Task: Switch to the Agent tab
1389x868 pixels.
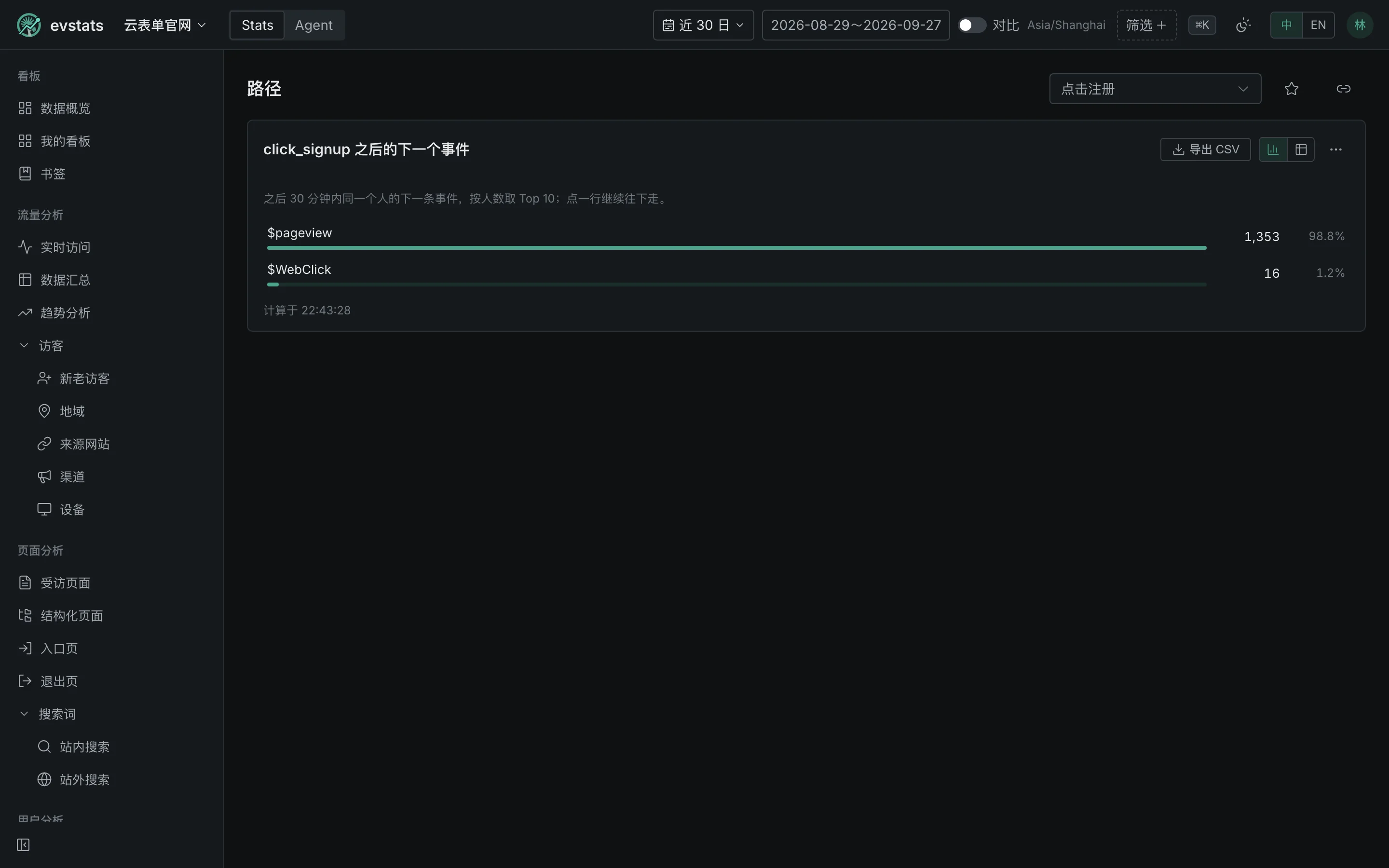Action: [x=313, y=25]
